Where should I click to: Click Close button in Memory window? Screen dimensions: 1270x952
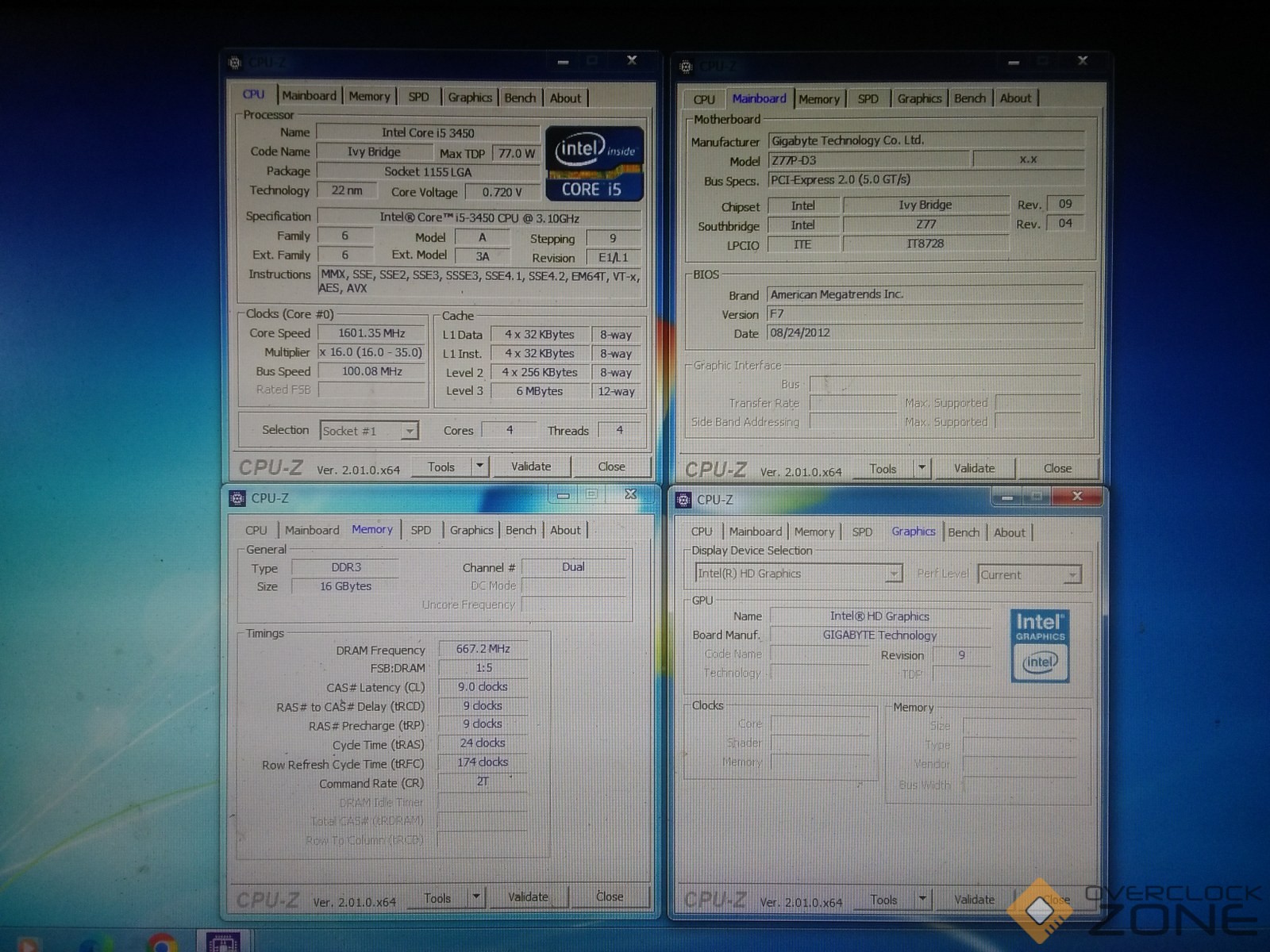pos(610,896)
